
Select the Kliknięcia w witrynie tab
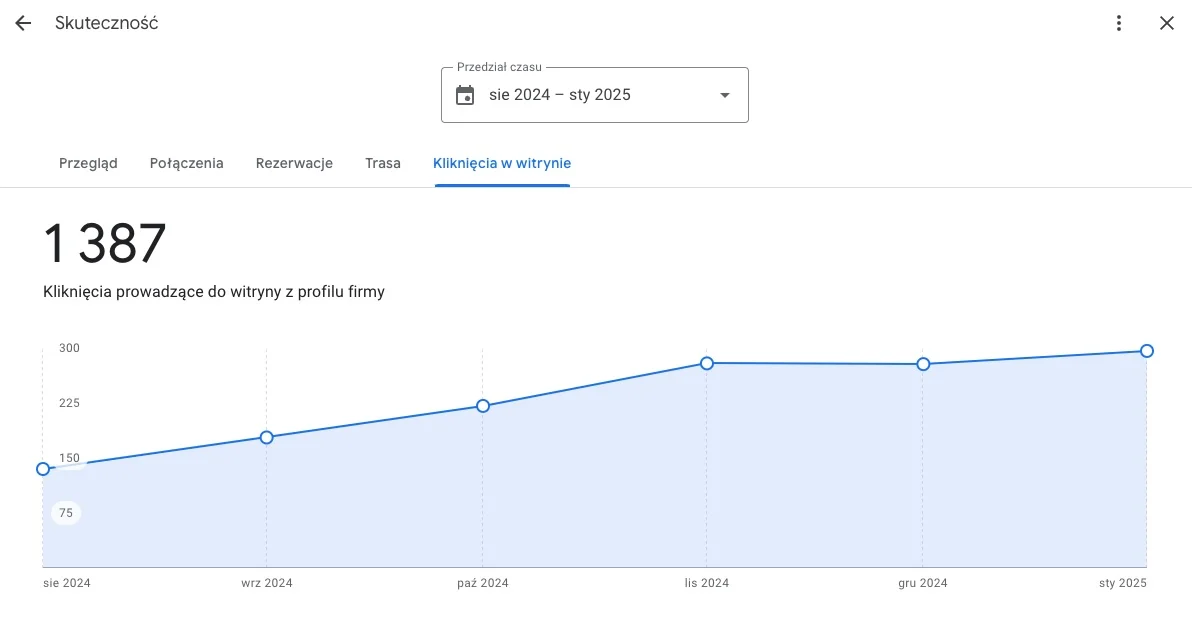coord(502,163)
